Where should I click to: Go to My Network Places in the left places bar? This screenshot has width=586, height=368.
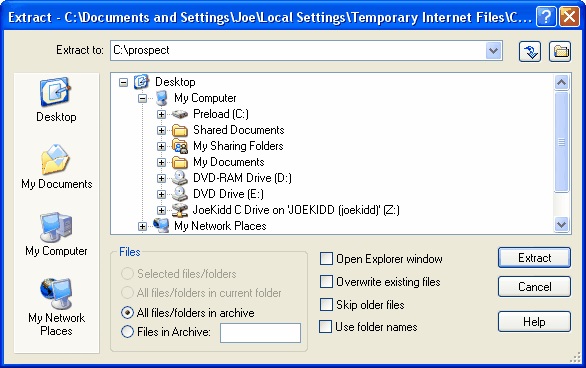coord(56,307)
